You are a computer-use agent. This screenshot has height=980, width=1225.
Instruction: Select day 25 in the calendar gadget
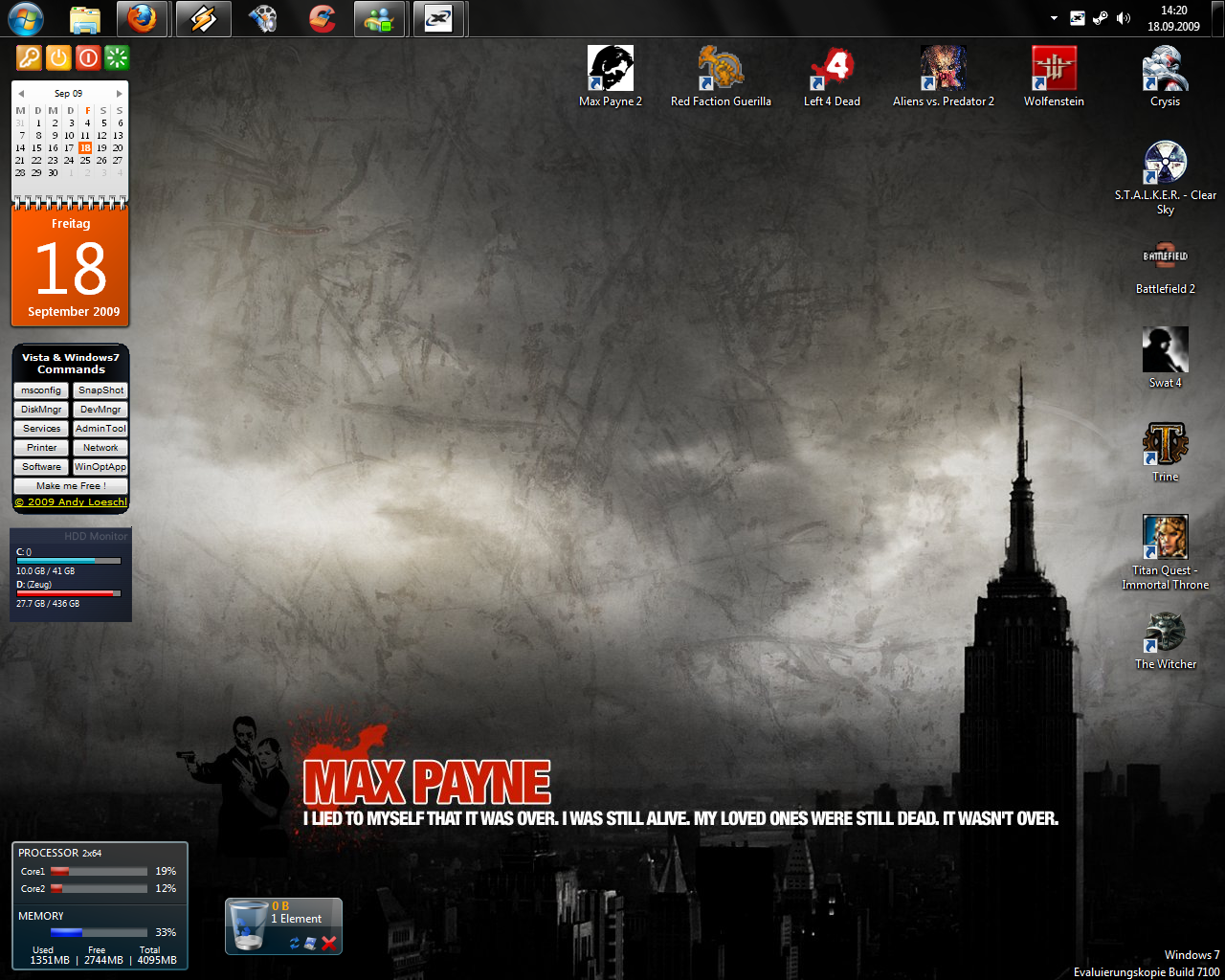(85, 160)
